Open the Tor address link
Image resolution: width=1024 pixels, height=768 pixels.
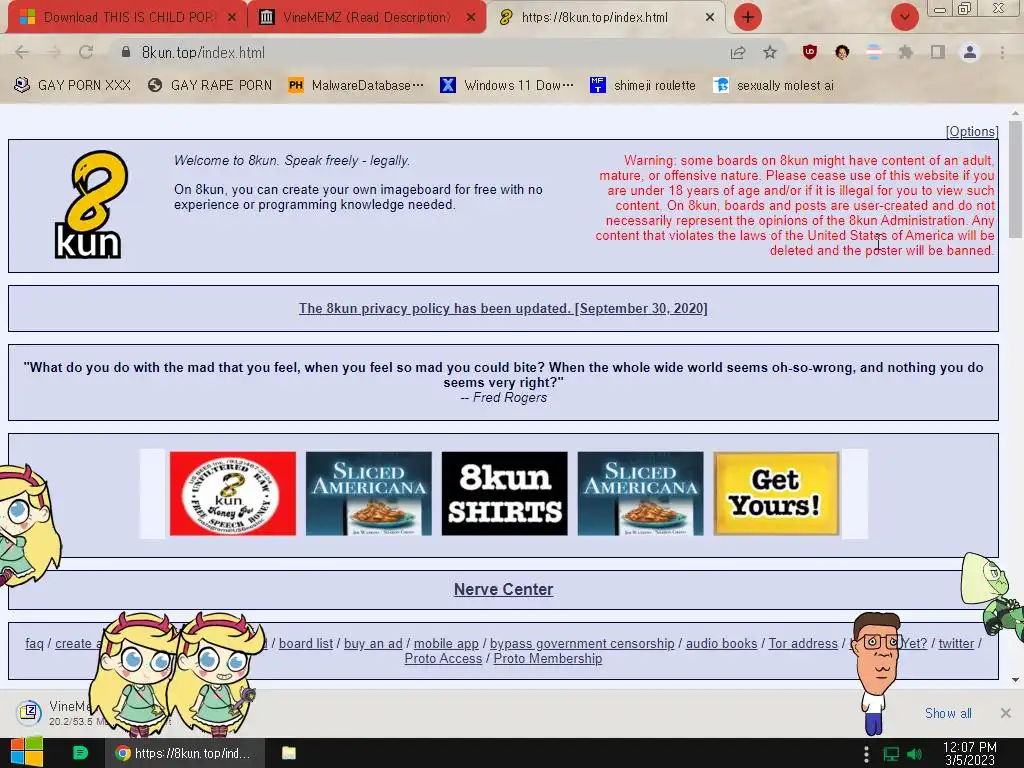coord(803,643)
